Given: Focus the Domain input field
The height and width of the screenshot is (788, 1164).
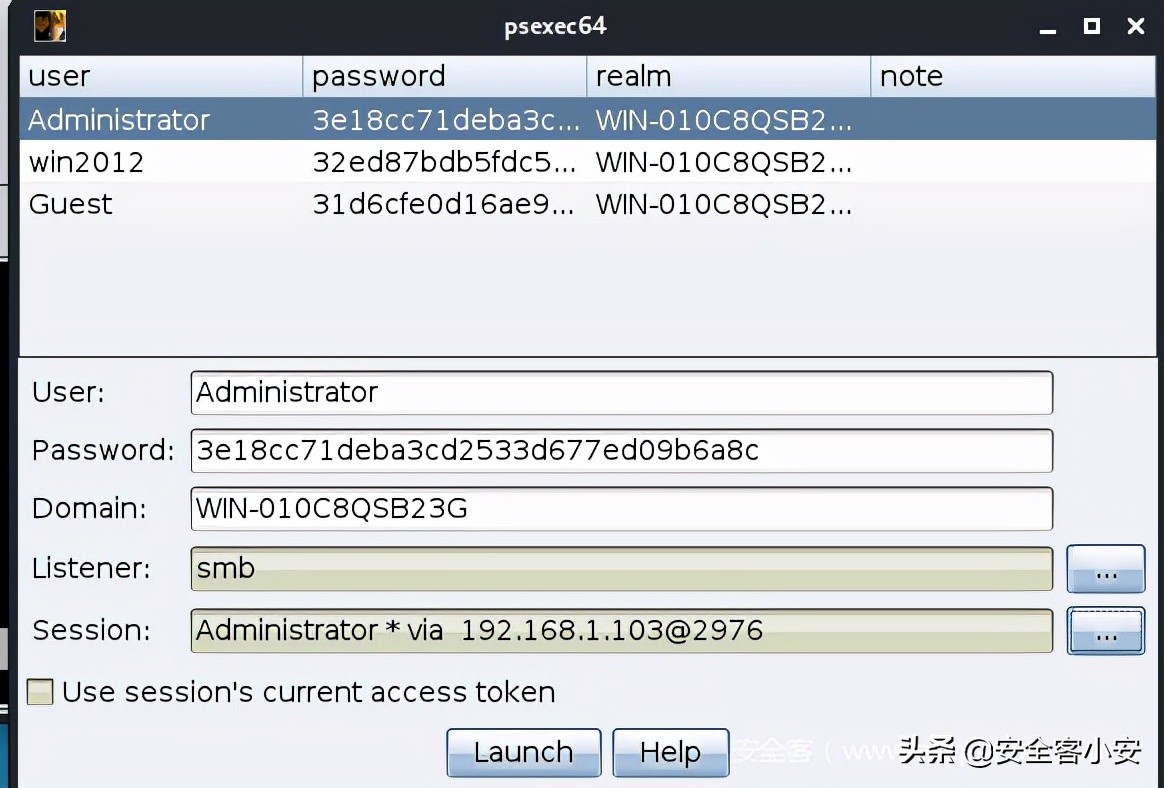Looking at the screenshot, I should [x=620, y=508].
